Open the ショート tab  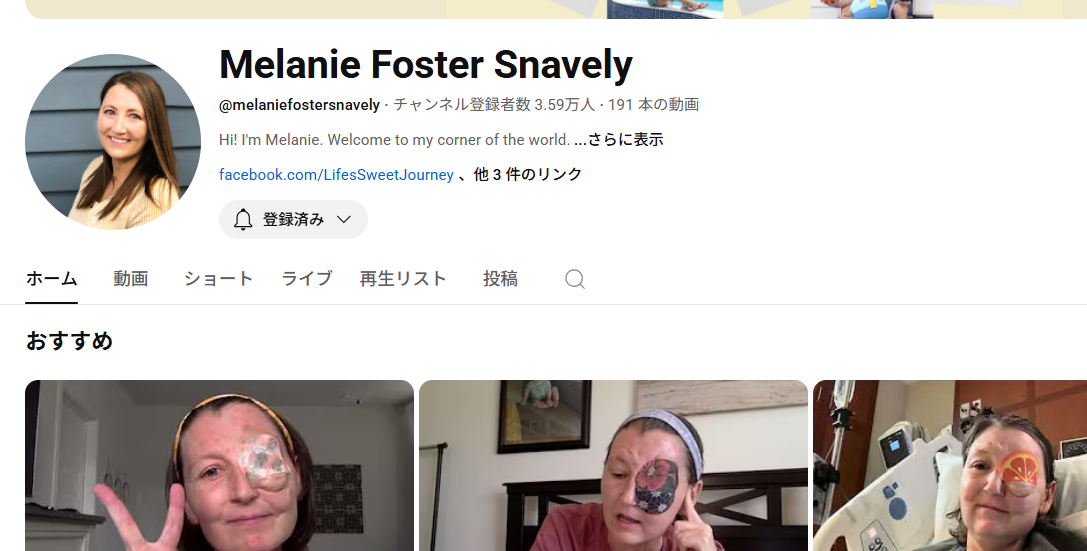click(x=218, y=279)
